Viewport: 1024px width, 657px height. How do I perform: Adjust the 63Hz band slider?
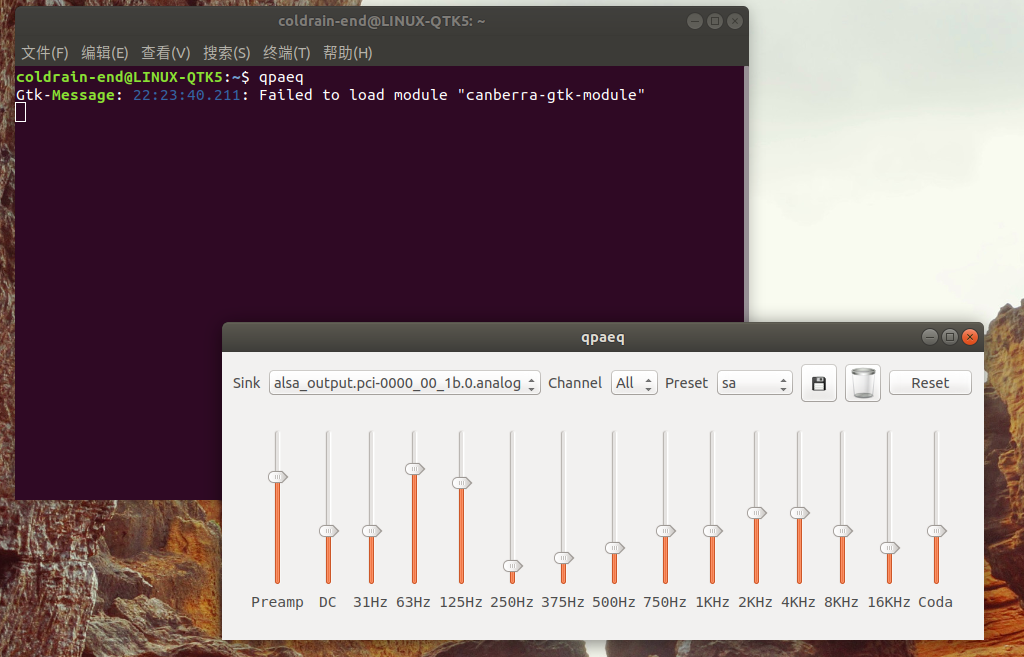point(413,468)
